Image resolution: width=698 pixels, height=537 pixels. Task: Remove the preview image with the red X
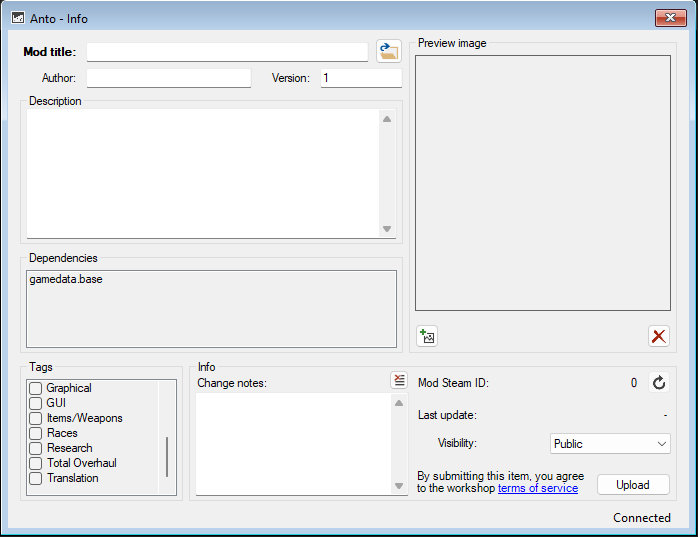(x=658, y=336)
